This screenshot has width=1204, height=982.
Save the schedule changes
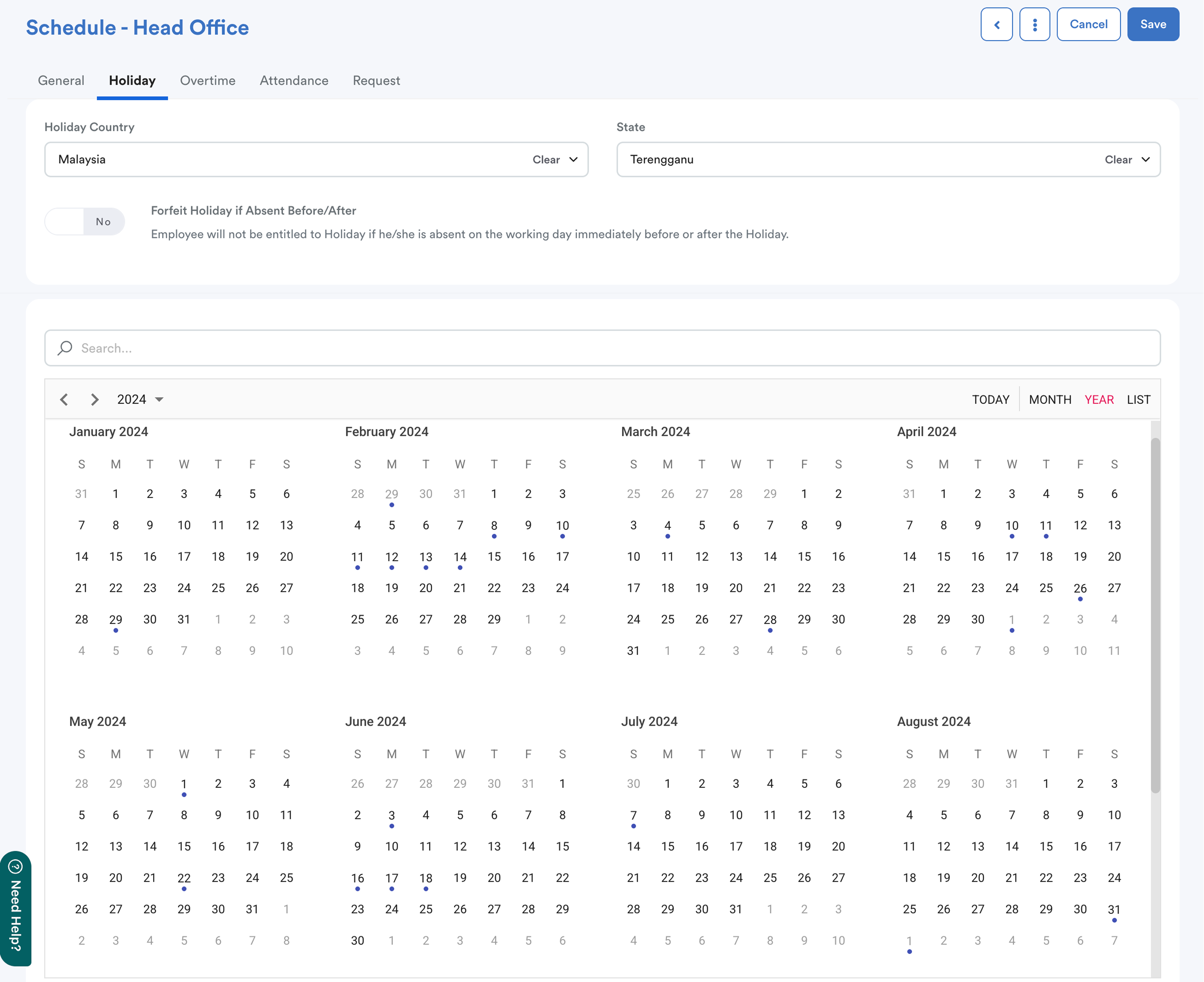[1153, 24]
